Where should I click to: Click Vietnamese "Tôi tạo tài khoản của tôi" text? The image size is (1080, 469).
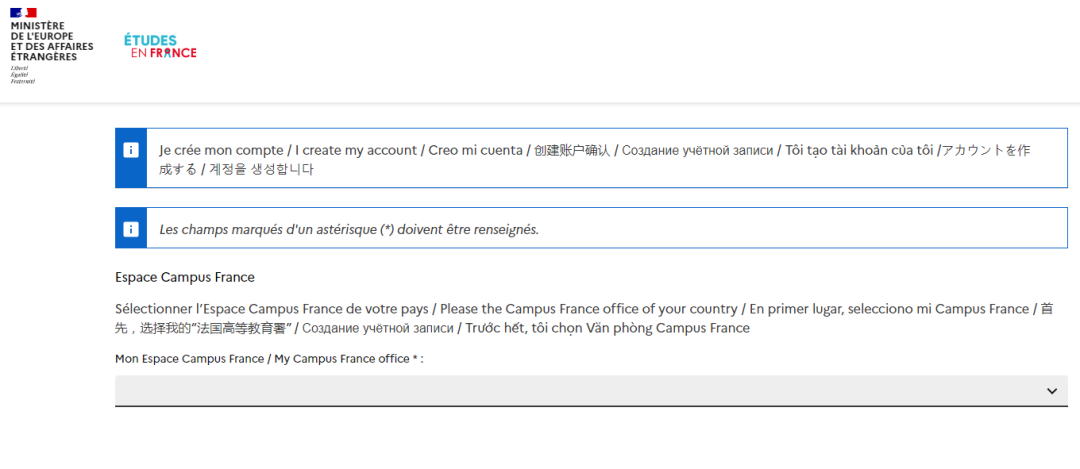(859, 150)
